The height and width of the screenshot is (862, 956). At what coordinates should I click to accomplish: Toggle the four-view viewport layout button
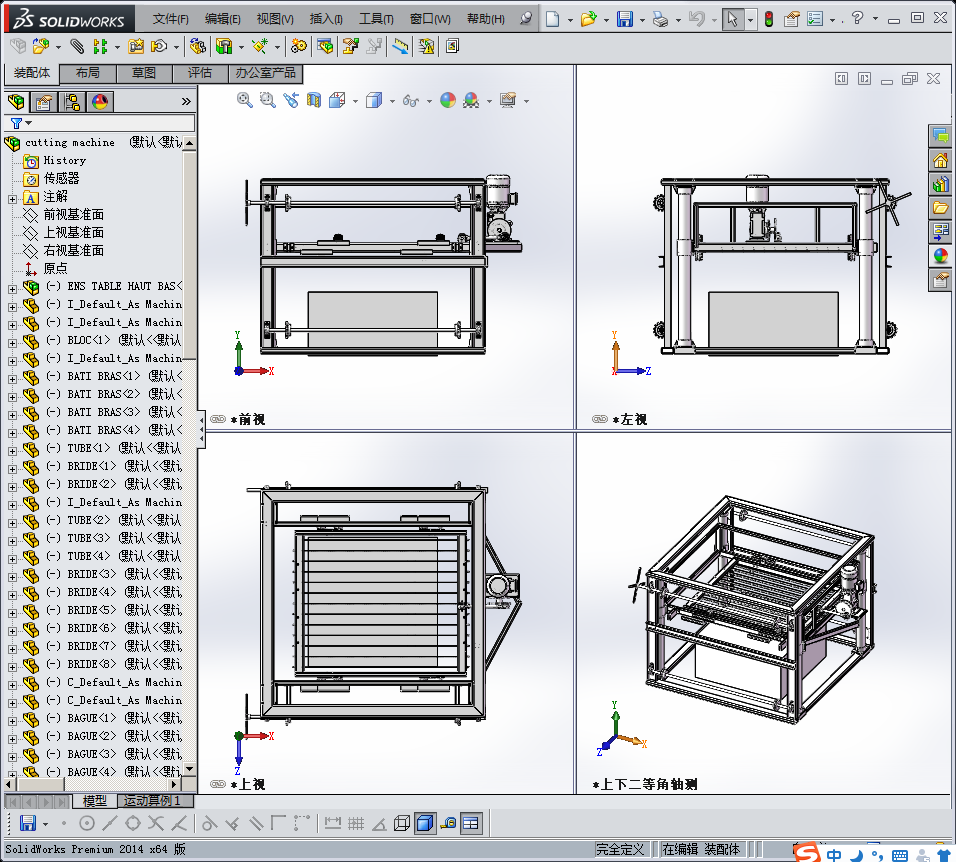(471, 824)
